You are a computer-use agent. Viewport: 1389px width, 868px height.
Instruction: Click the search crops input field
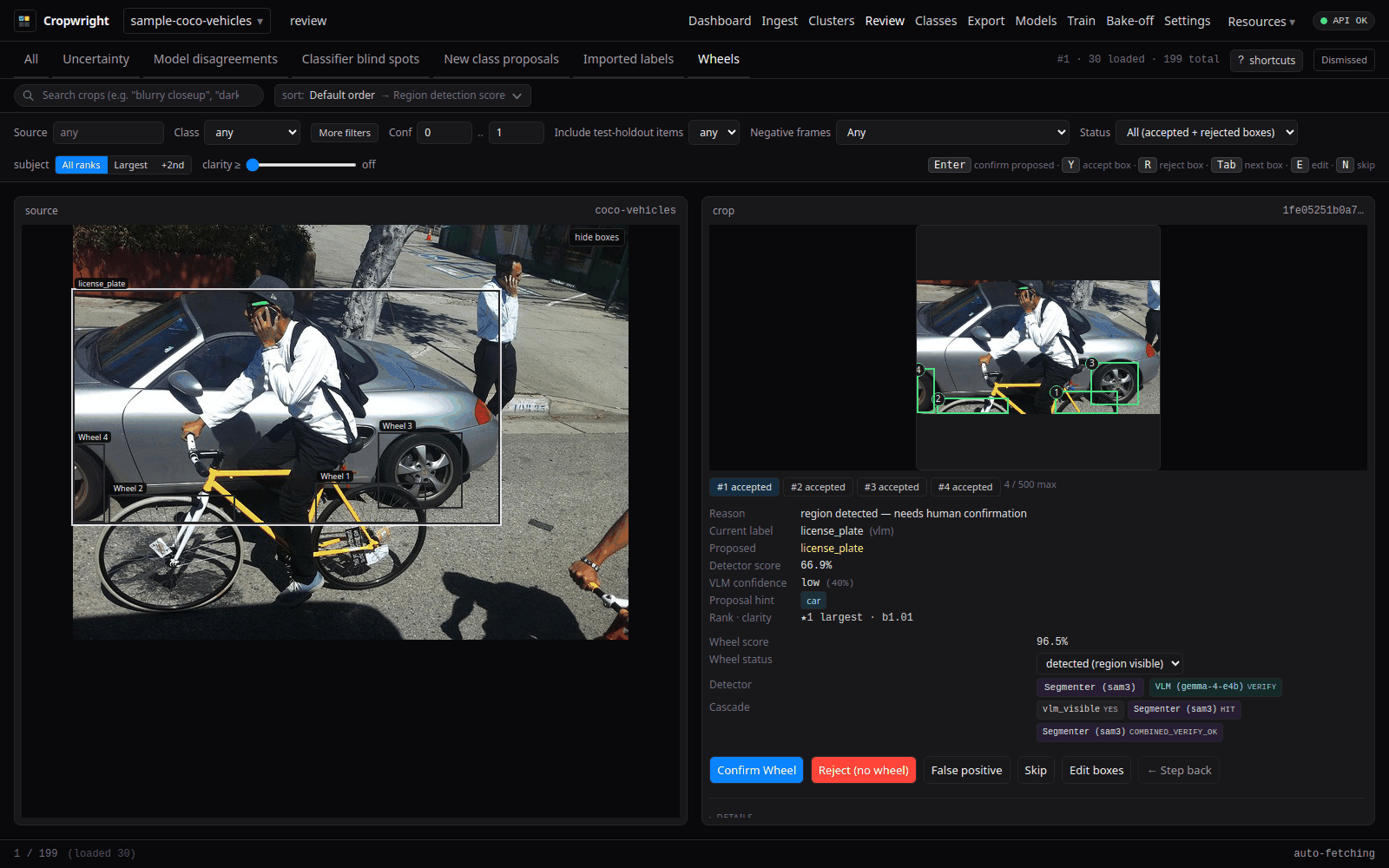(139, 95)
